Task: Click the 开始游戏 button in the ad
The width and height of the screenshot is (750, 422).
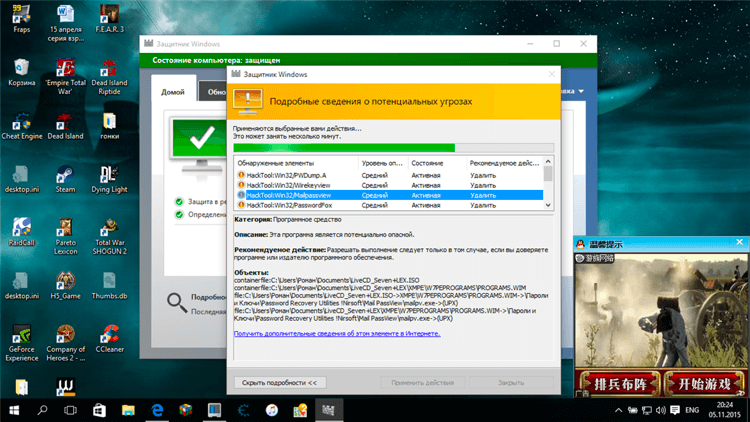Action: [x=705, y=384]
